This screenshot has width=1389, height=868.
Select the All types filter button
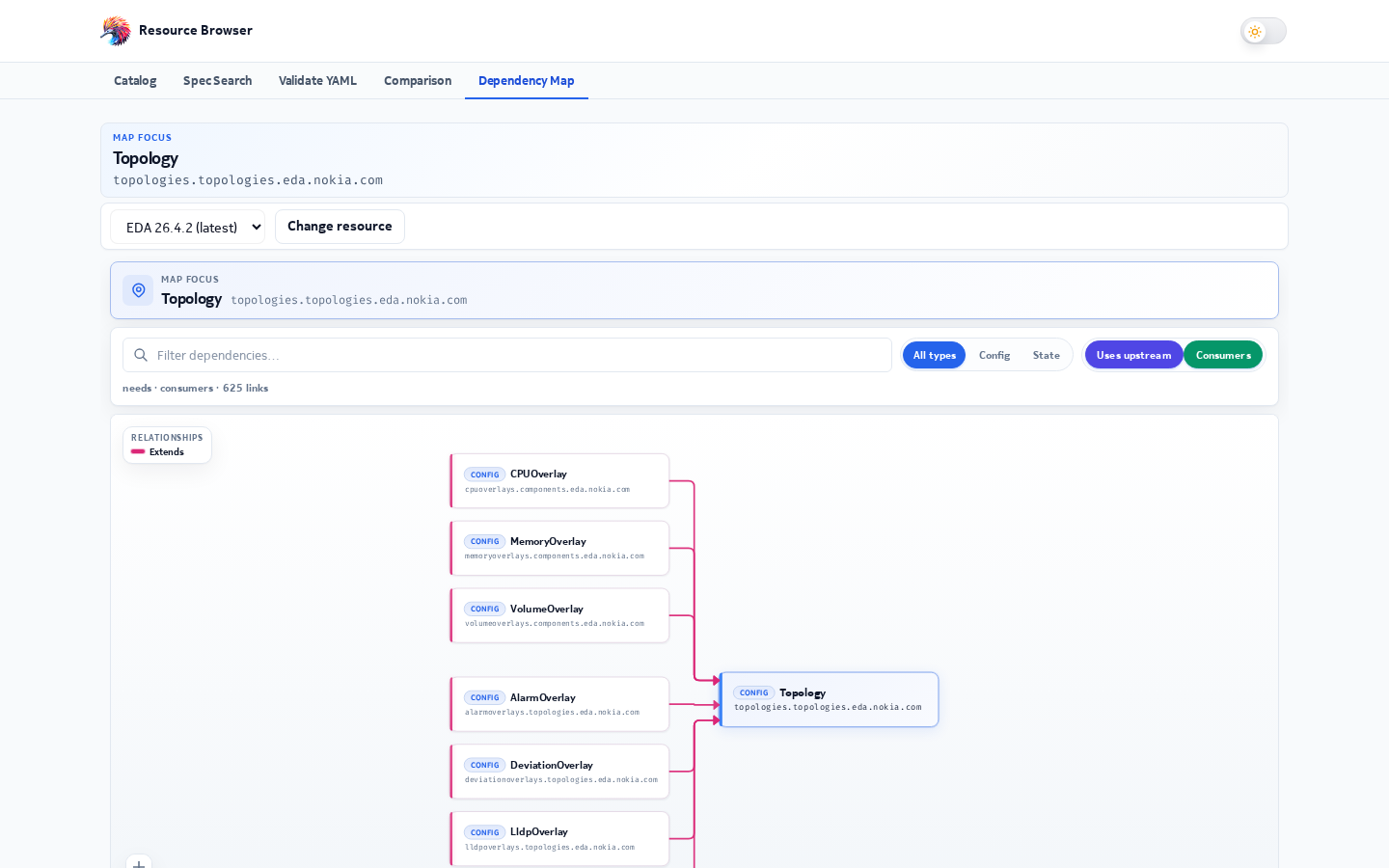[934, 355]
